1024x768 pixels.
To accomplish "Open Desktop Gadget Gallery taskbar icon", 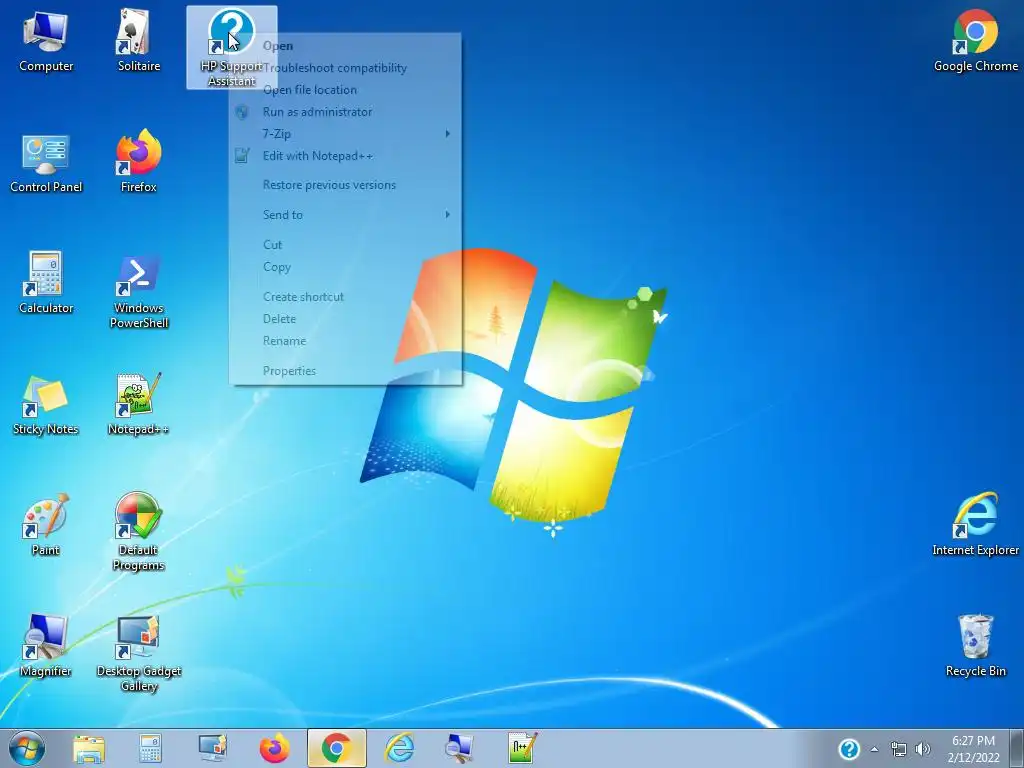I will tap(212, 748).
